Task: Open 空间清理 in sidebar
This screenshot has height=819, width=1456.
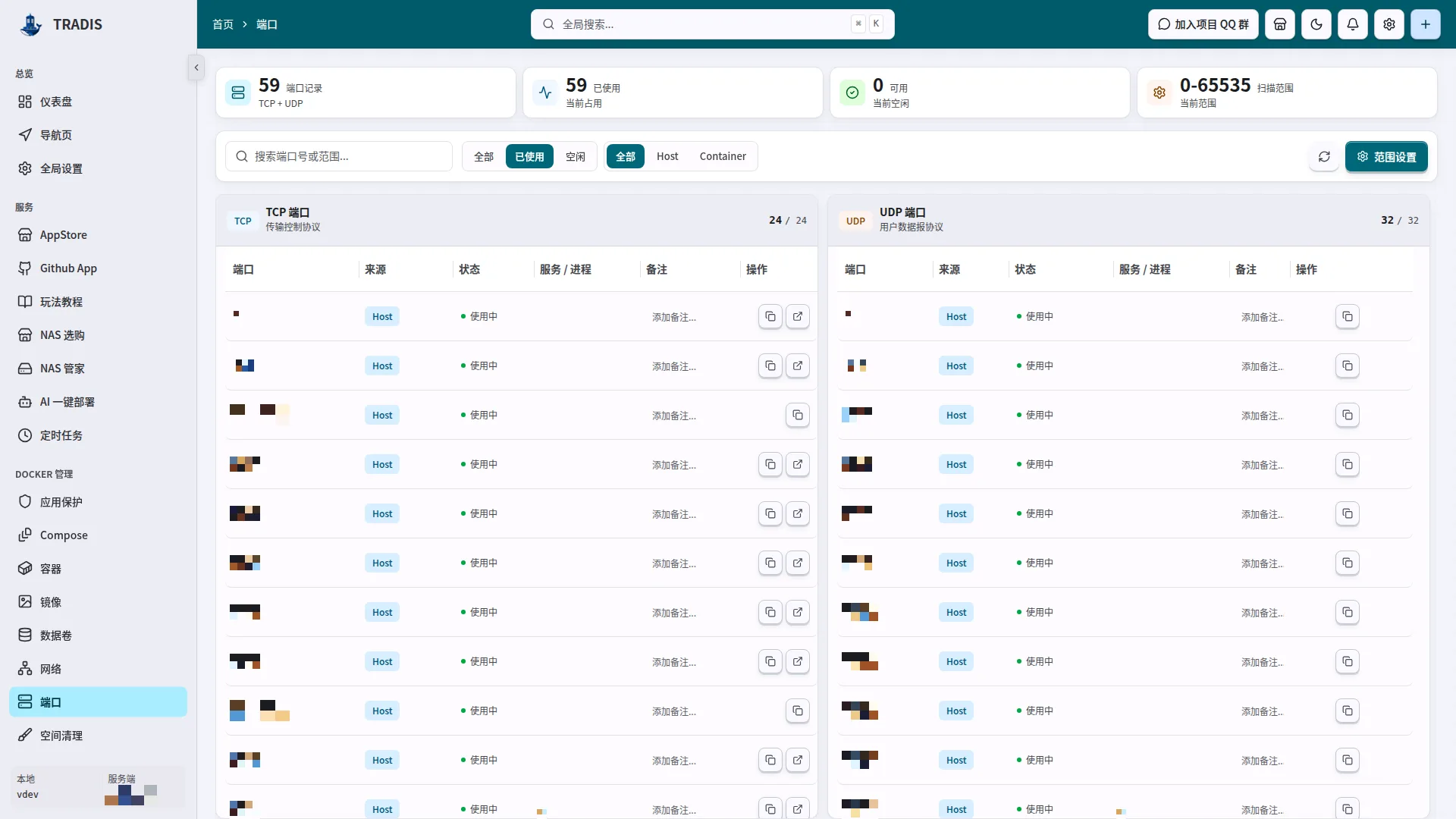Action: coord(98,736)
